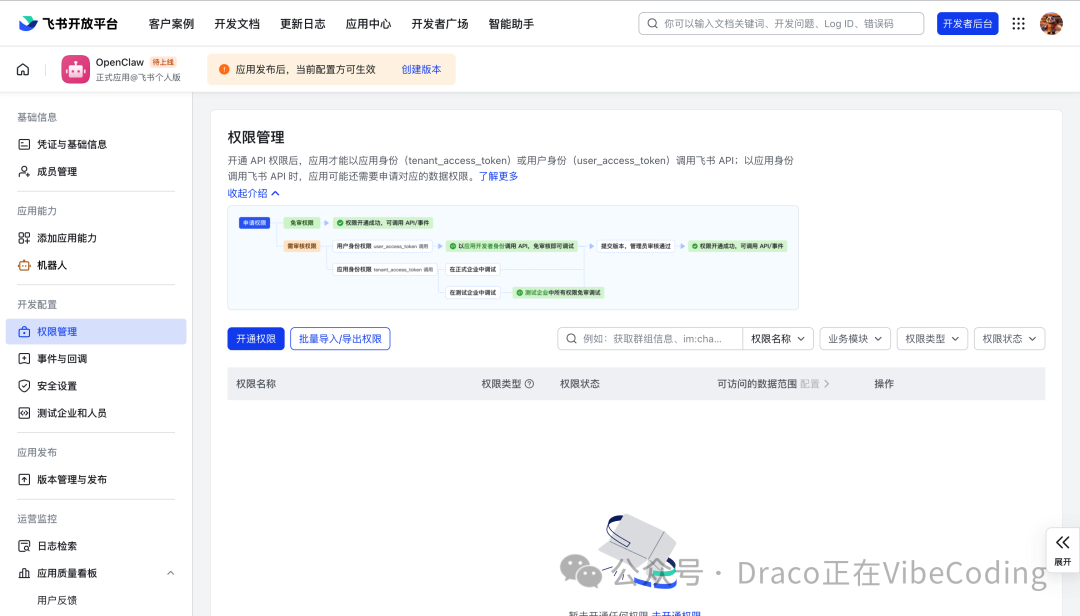
Task: Open the 权限类型 filter dropdown
Action: pos(931,338)
